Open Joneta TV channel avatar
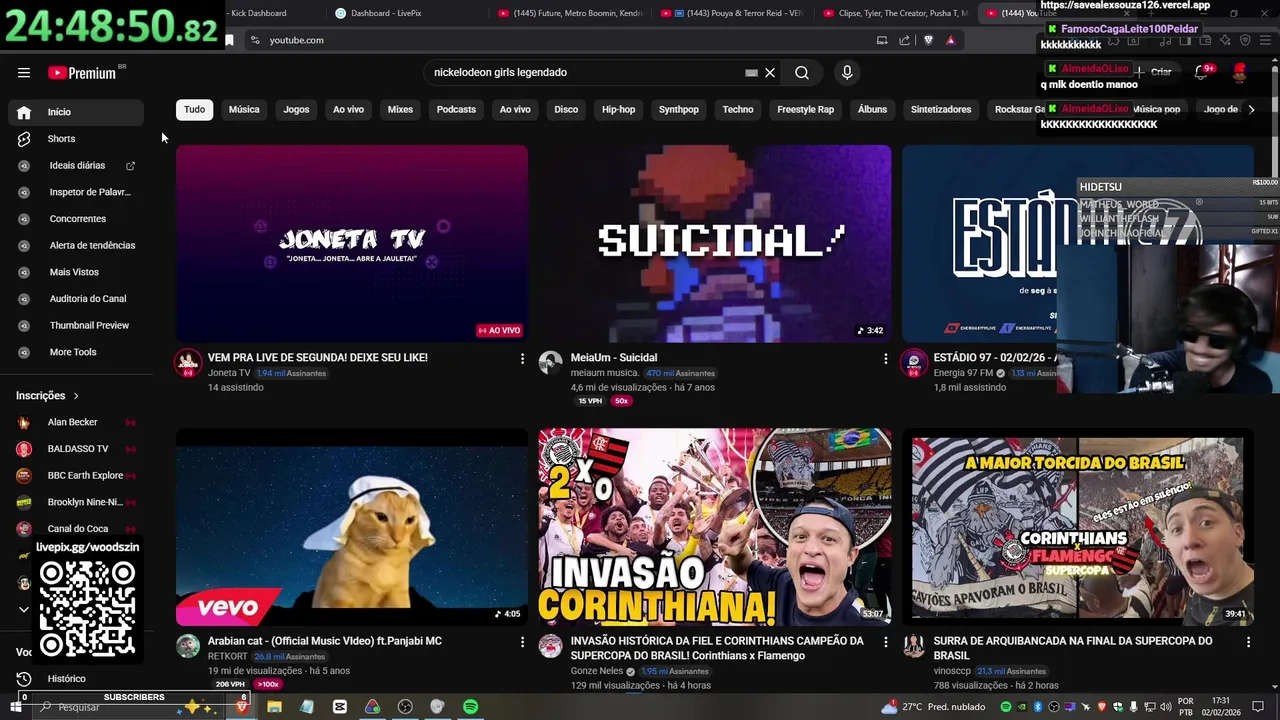The height and width of the screenshot is (720, 1280). pyautogui.click(x=188, y=363)
